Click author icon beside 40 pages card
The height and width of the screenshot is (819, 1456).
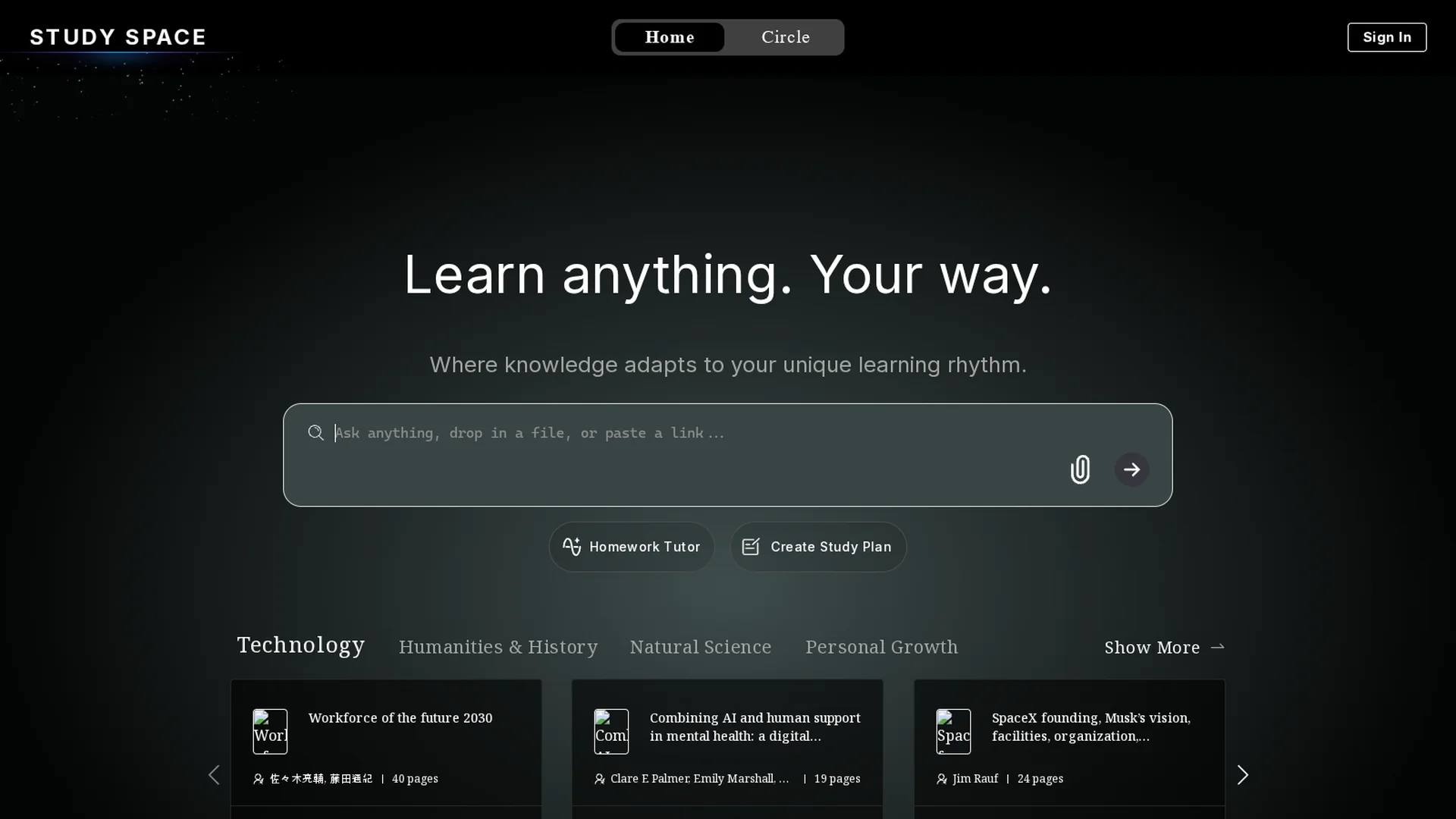(x=259, y=779)
